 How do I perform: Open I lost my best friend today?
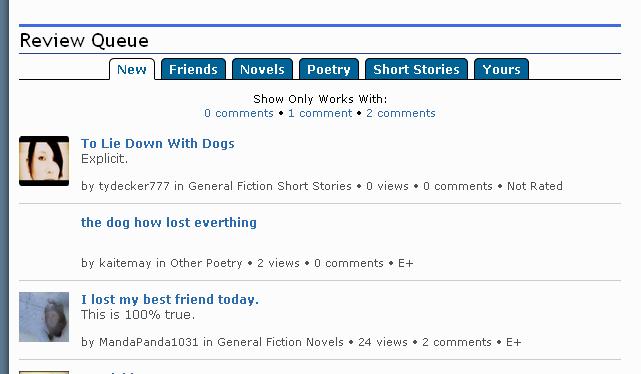point(170,299)
